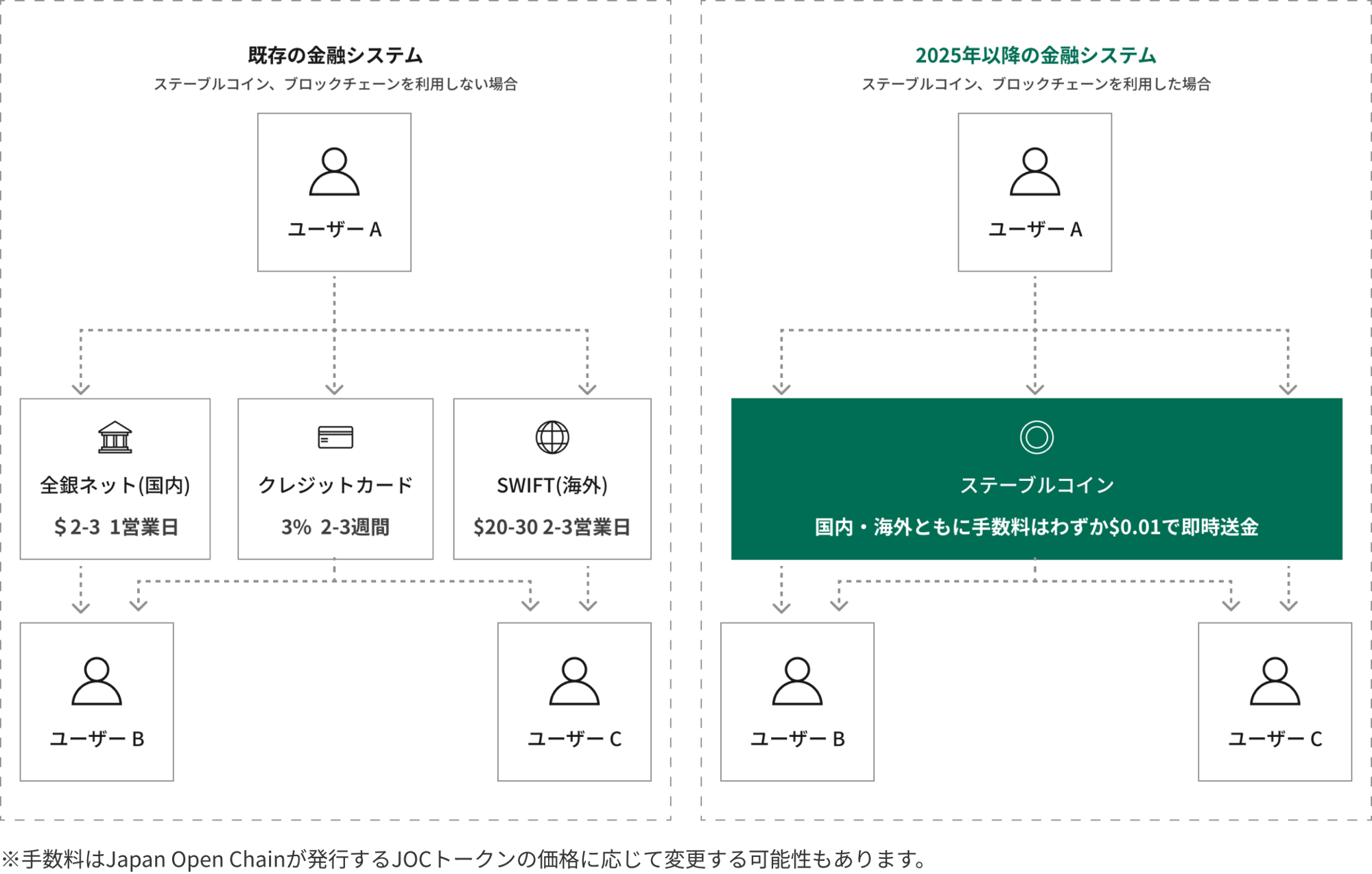Image resolution: width=1372 pixels, height=874 pixels.
Task: Click the fee text $2-3 1営業日
Action: 116,527
